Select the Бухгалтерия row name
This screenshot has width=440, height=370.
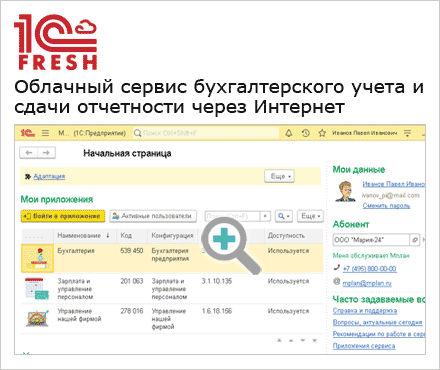click(76, 251)
